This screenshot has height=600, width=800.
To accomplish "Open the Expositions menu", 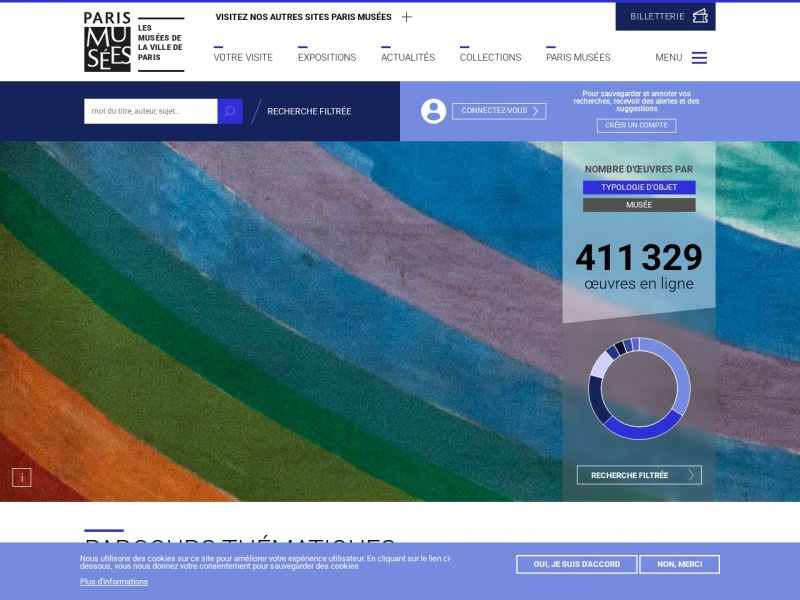I will 327,57.
